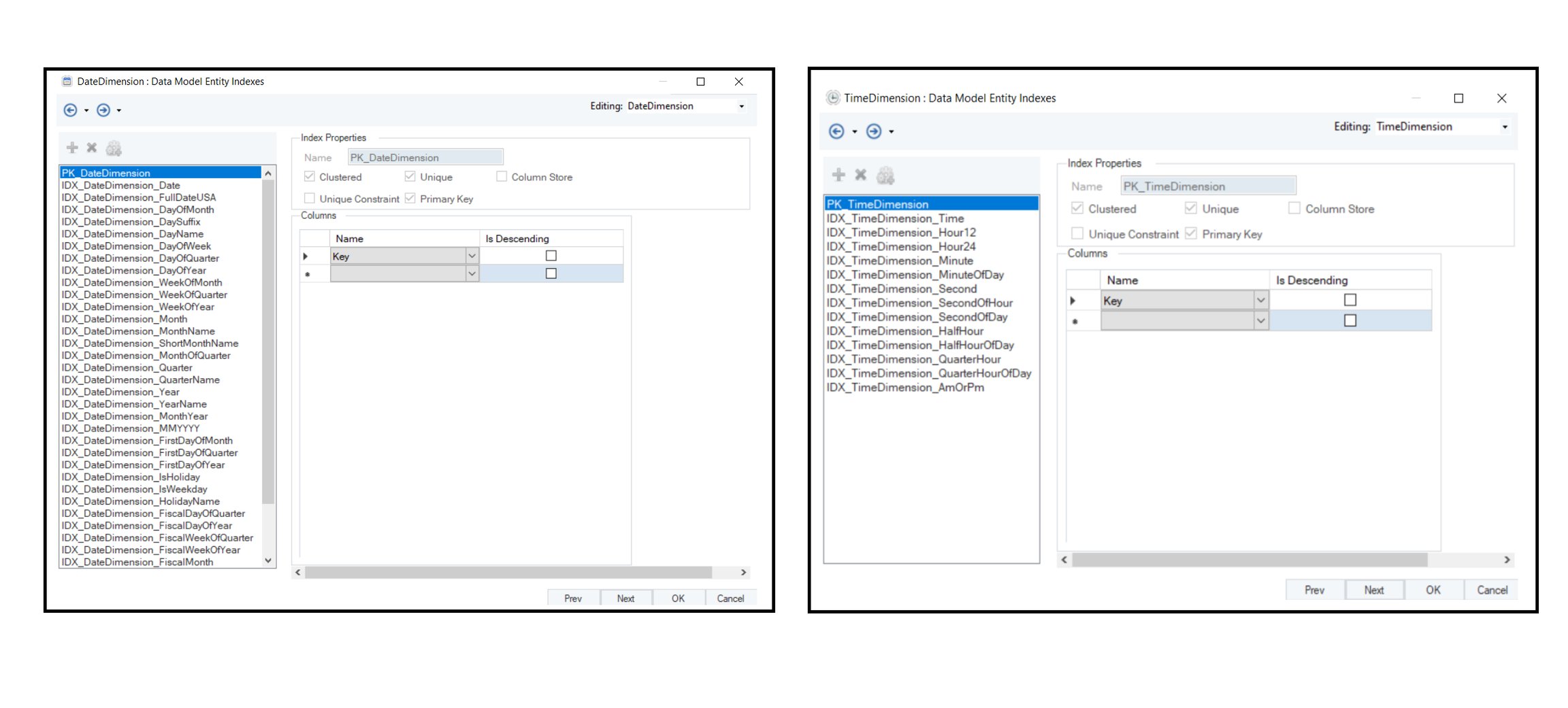The width and height of the screenshot is (1568, 708).
Task: Click forward arrow icon in TimeDimension window
Action: click(874, 131)
